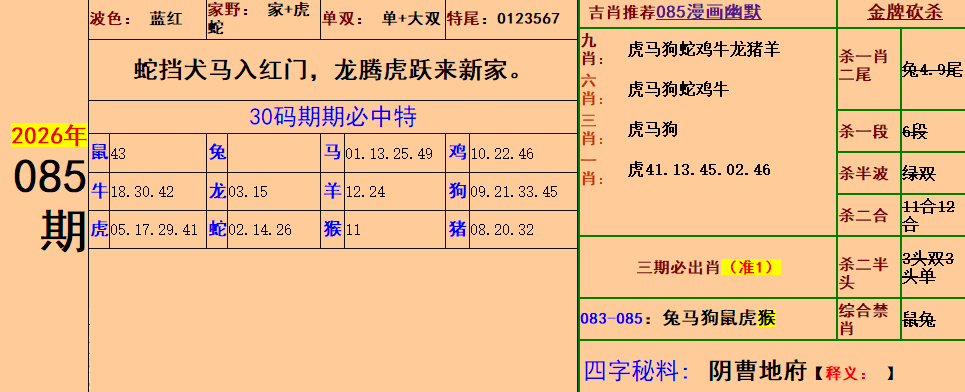Click the 兔 zodiac label
Viewport: 965px width, 392px height.
tap(217, 151)
